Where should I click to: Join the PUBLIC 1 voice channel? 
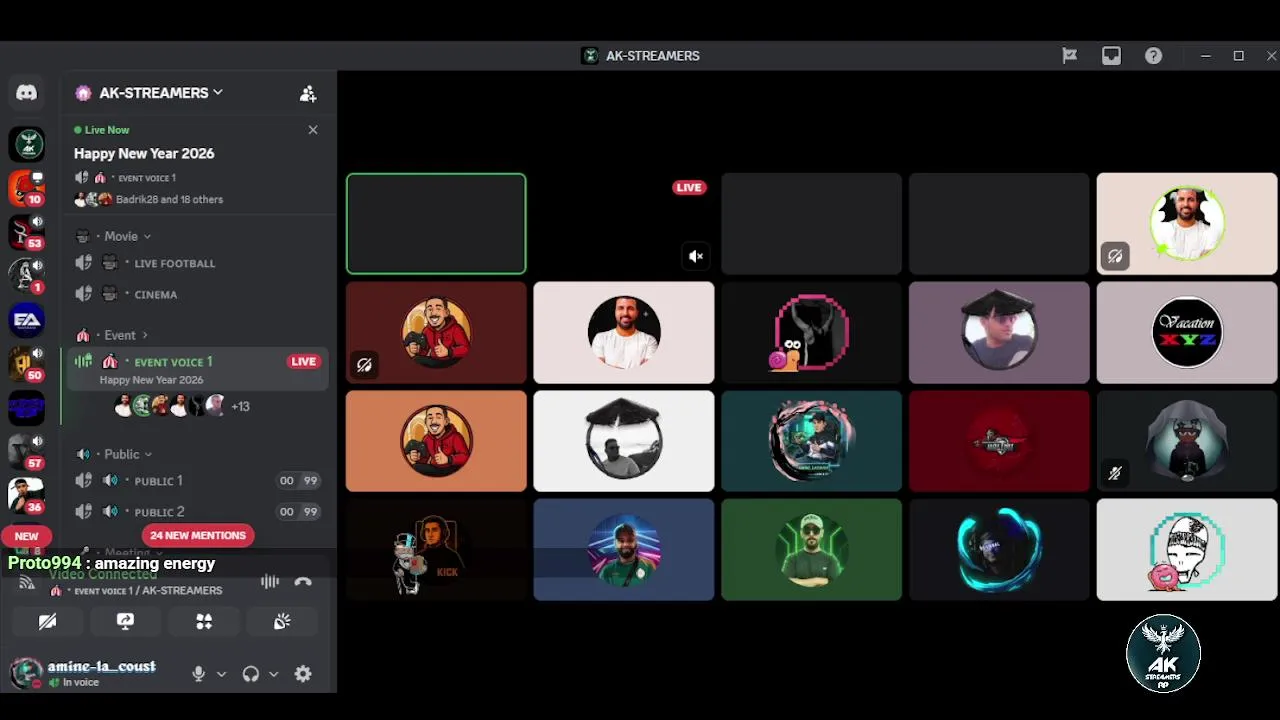(196, 481)
